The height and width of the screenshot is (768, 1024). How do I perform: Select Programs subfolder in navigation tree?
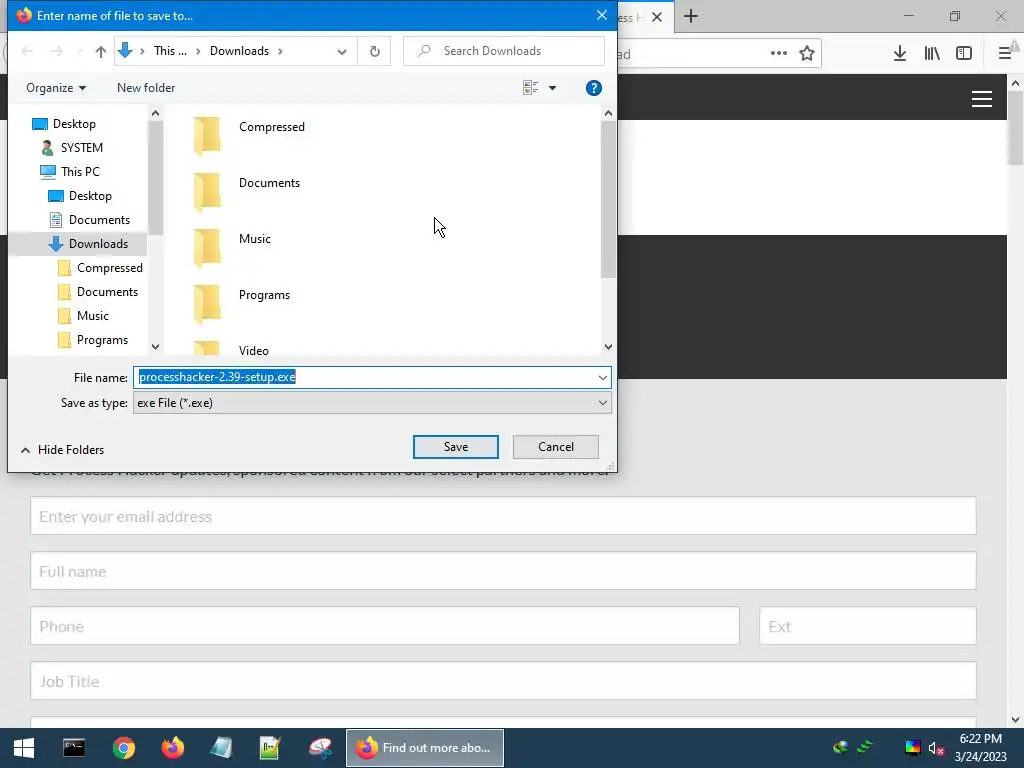pyautogui.click(x=102, y=340)
